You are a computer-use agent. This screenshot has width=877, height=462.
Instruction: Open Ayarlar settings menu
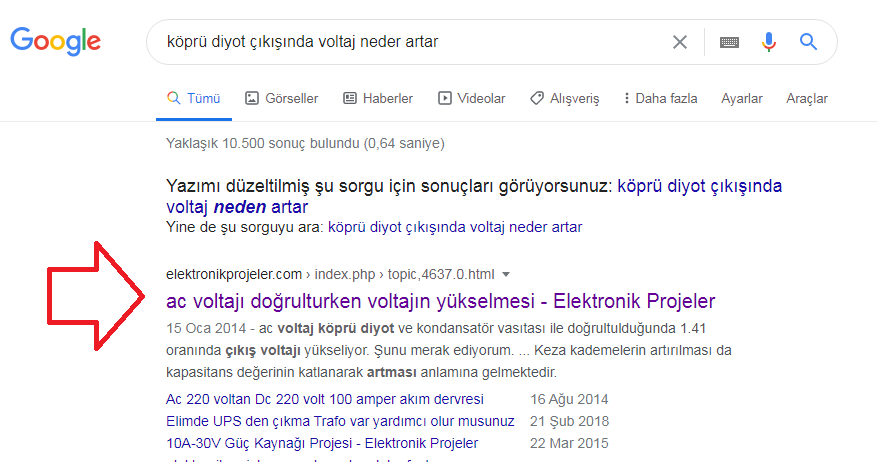(742, 98)
